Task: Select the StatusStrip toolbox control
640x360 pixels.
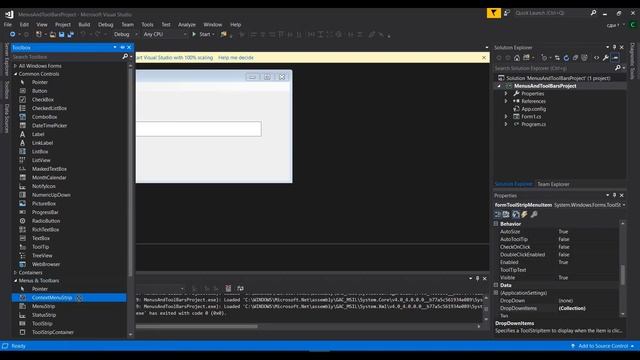Action: coord(44,315)
